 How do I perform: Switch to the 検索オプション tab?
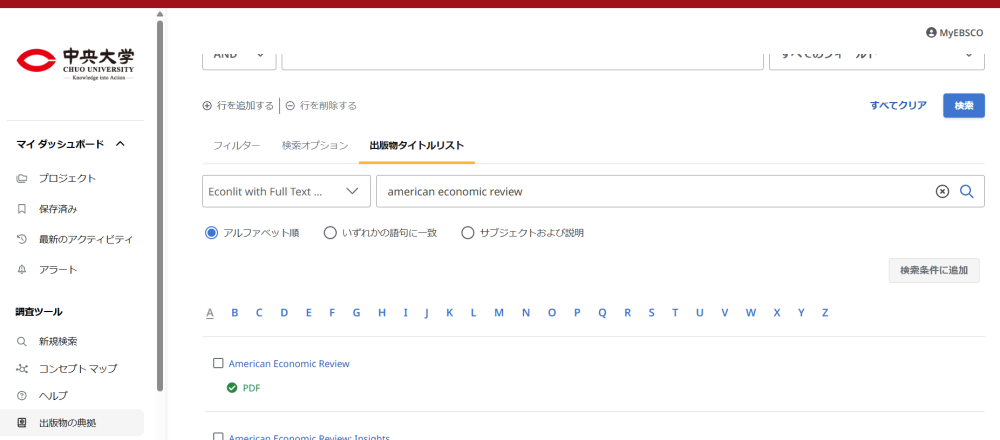pyautogui.click(x=315, y=146)
